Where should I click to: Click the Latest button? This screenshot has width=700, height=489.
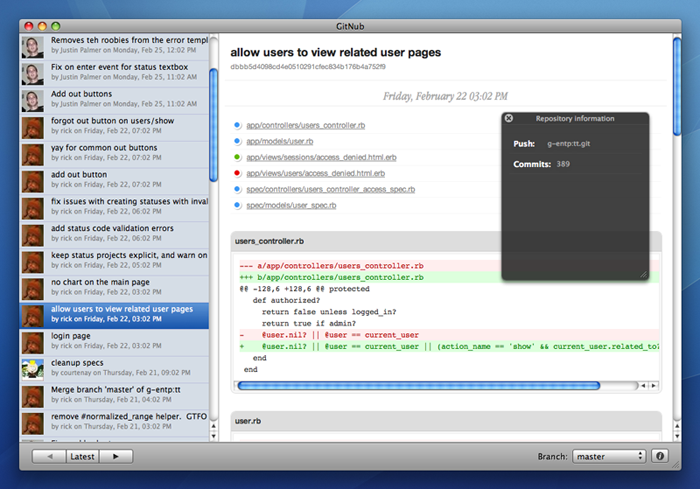83,456
